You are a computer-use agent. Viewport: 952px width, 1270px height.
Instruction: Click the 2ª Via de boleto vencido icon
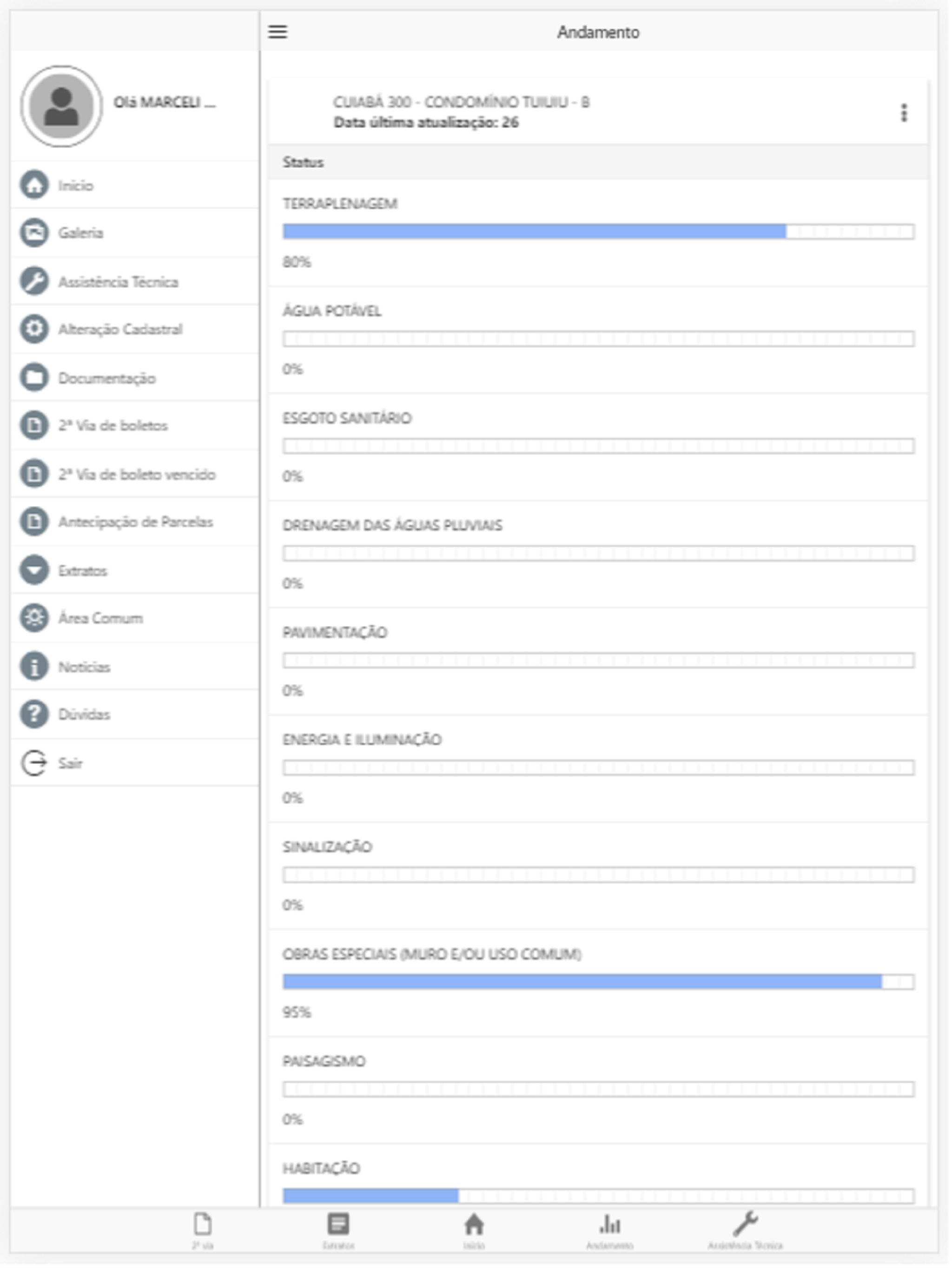(x=34, y=474)
